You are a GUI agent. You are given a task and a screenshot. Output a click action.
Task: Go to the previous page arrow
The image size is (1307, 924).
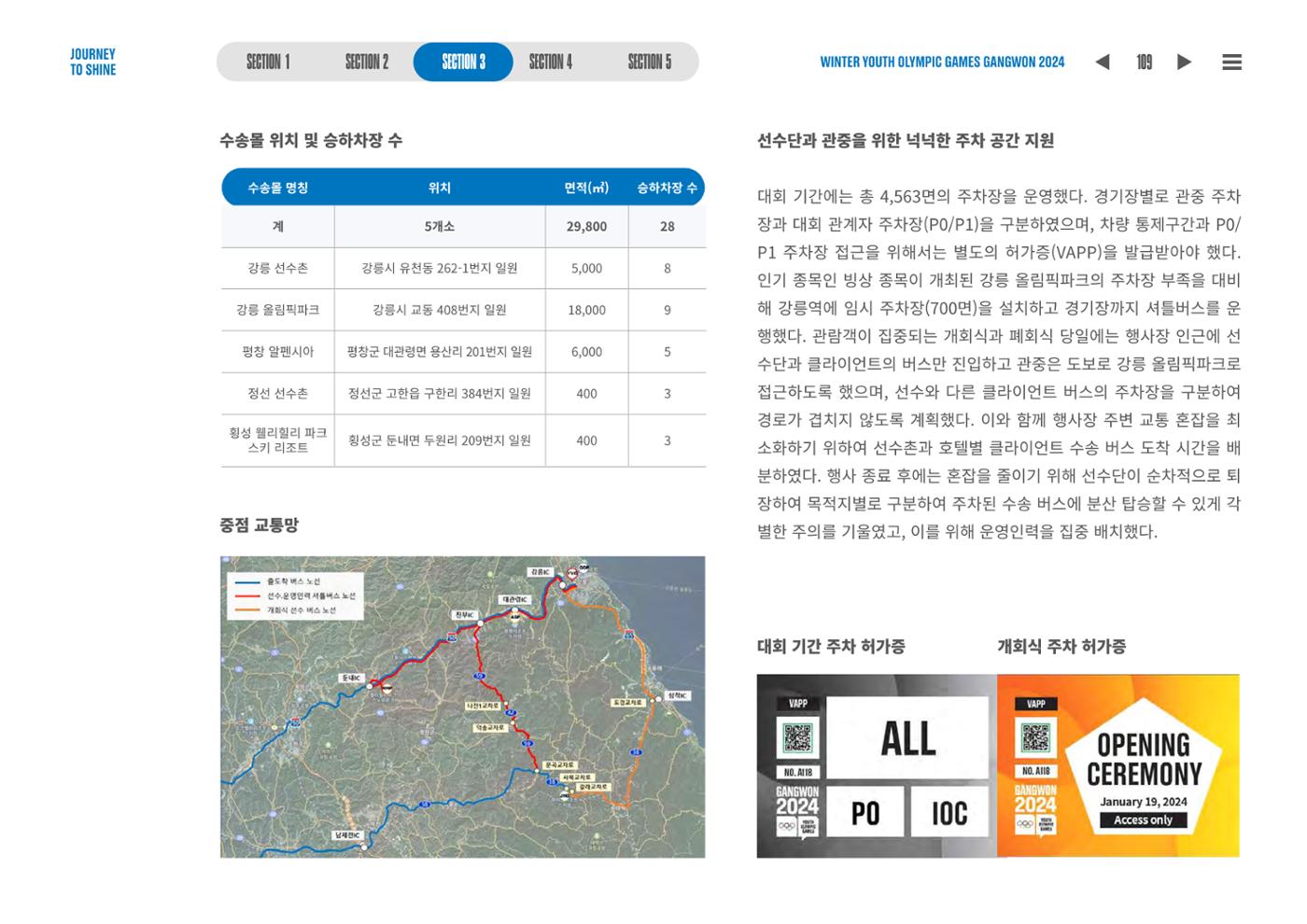pyautogui.click(x=1103, y=63)
